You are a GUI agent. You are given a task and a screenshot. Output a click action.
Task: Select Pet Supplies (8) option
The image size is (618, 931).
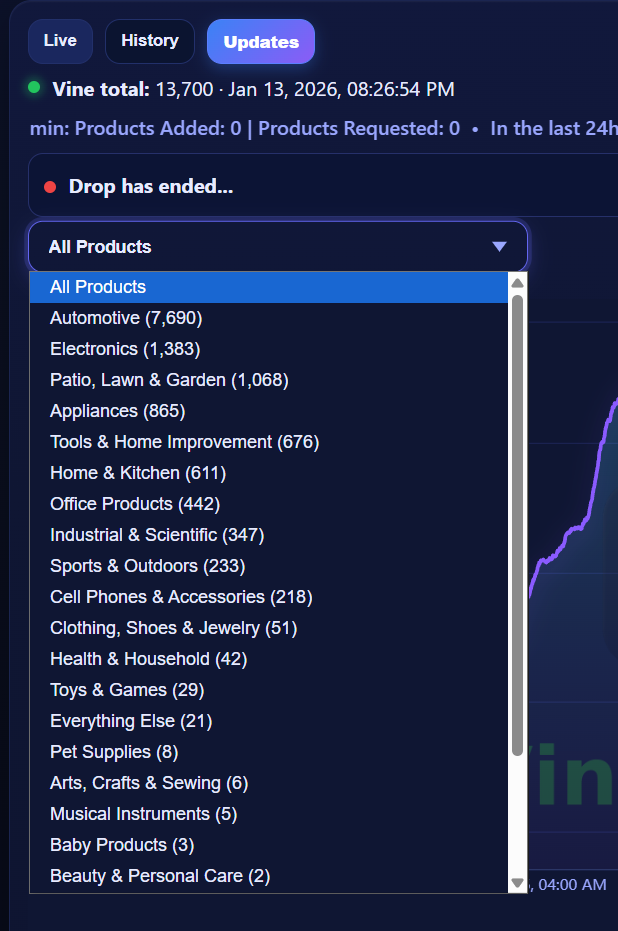pos(269,752)
